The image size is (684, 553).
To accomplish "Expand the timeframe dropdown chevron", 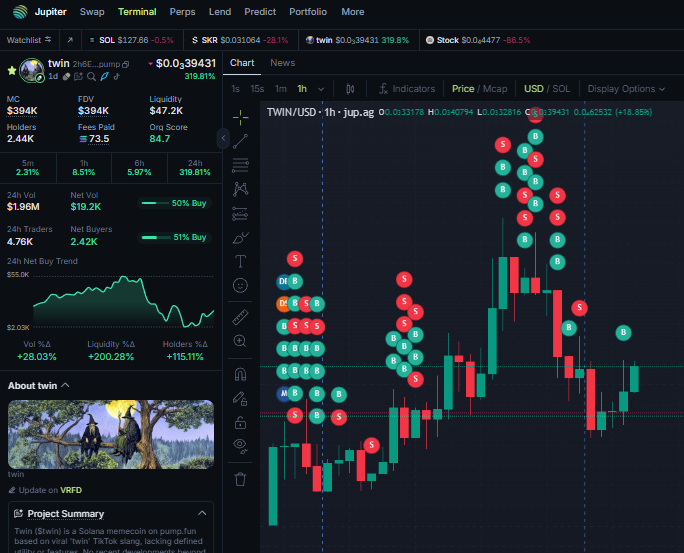I will coord(321,89).
